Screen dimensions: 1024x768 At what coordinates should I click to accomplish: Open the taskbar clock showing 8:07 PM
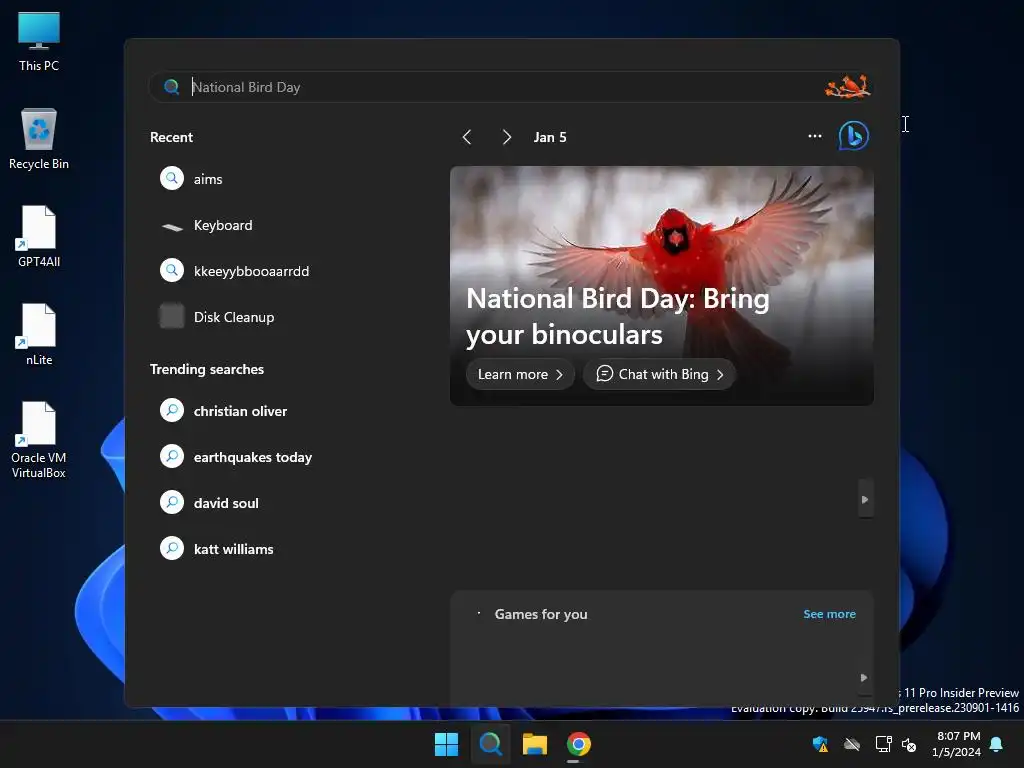click(956, 744)
